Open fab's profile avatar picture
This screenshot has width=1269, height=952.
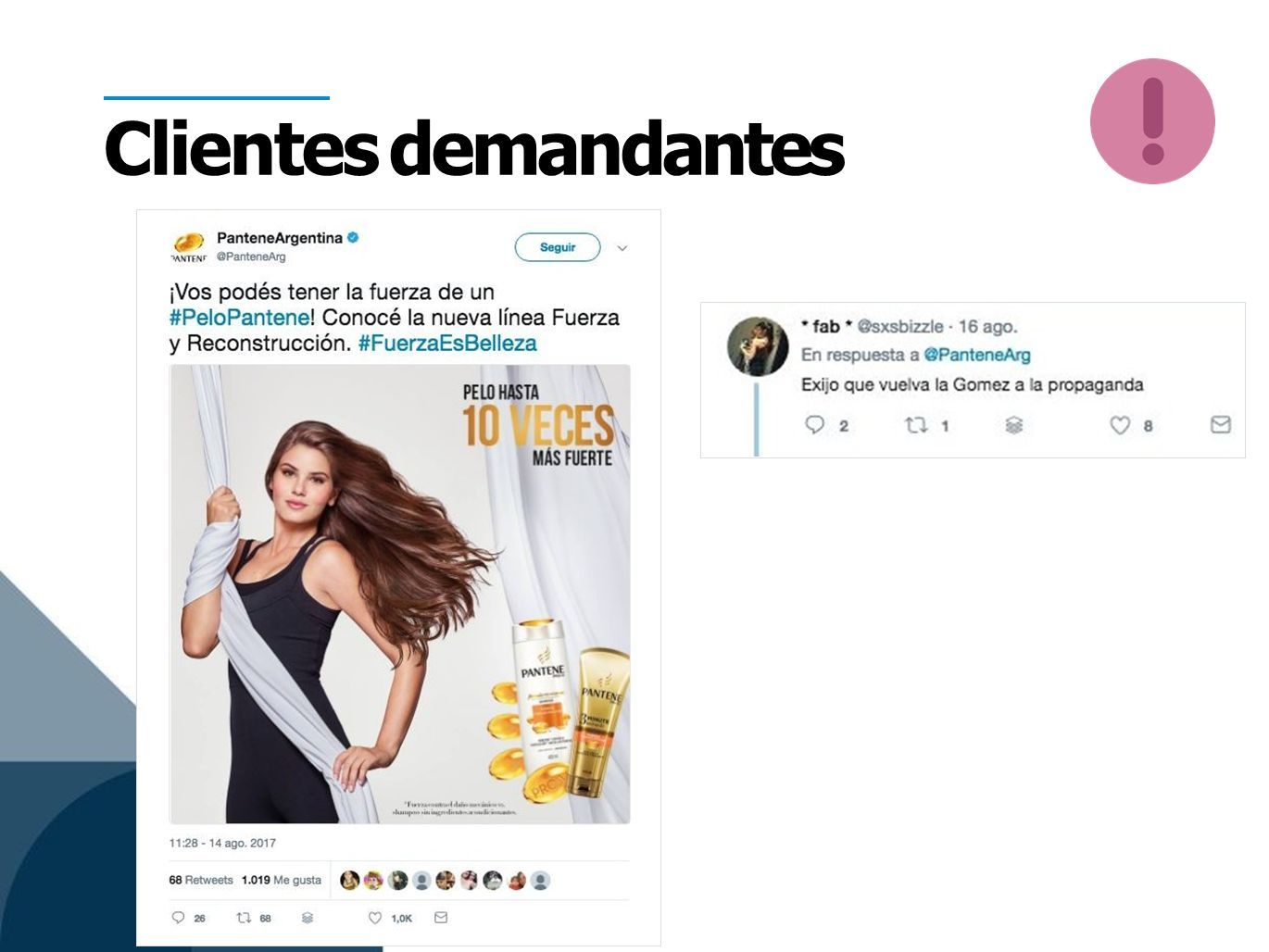click(758, 346)
